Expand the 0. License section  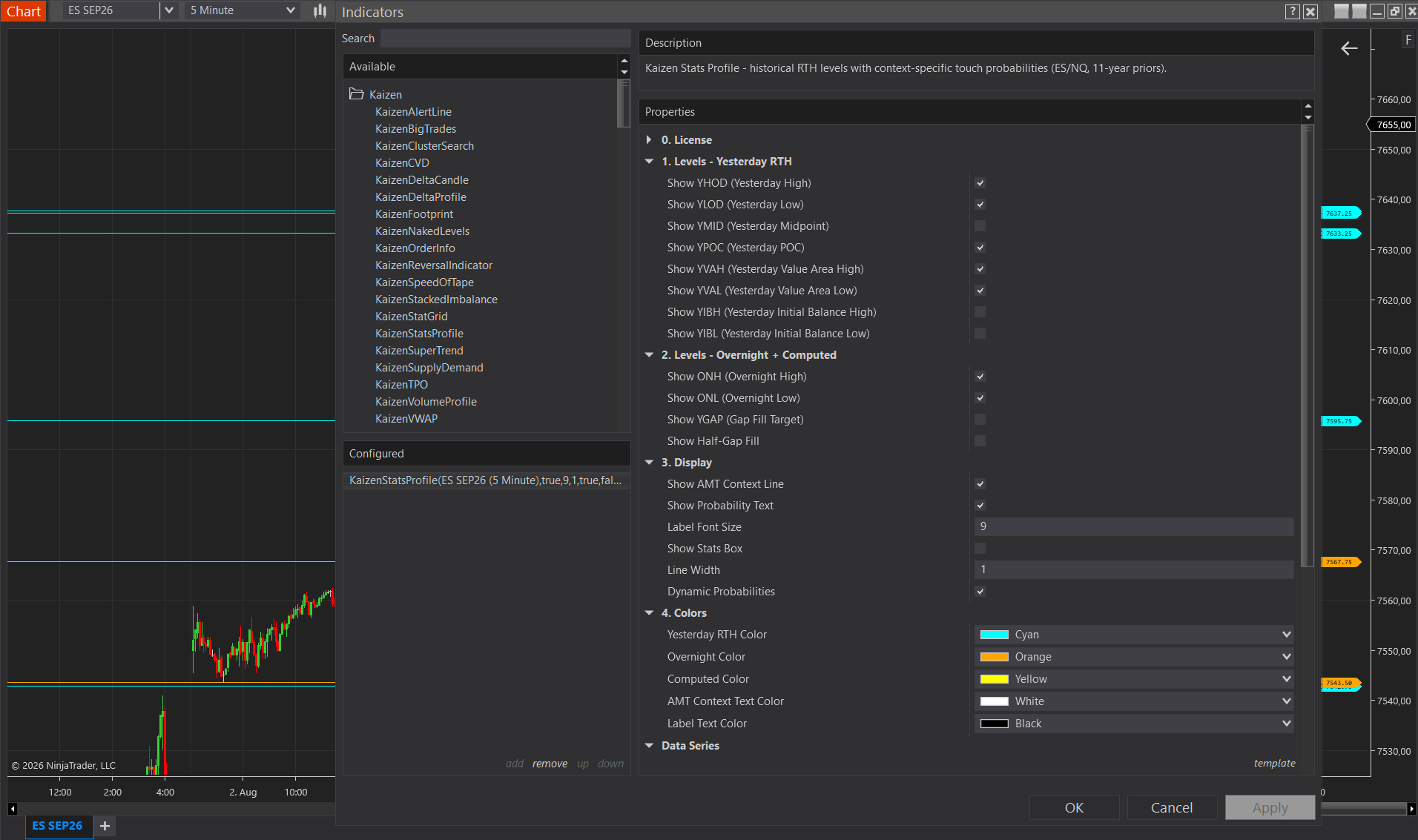649,140
